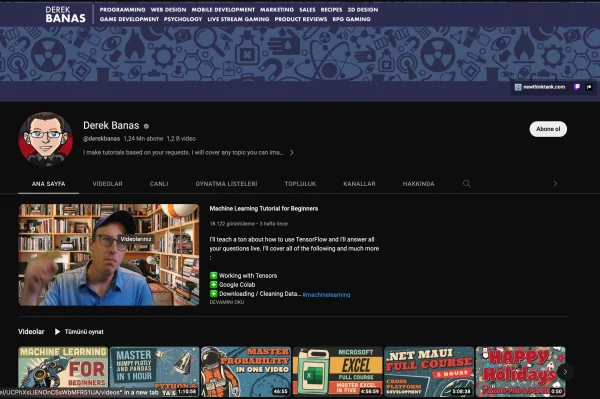Open the Machine Learning Tutorial for Beginners title
This screenshot has width=600, height=399.
click(264, 208)
